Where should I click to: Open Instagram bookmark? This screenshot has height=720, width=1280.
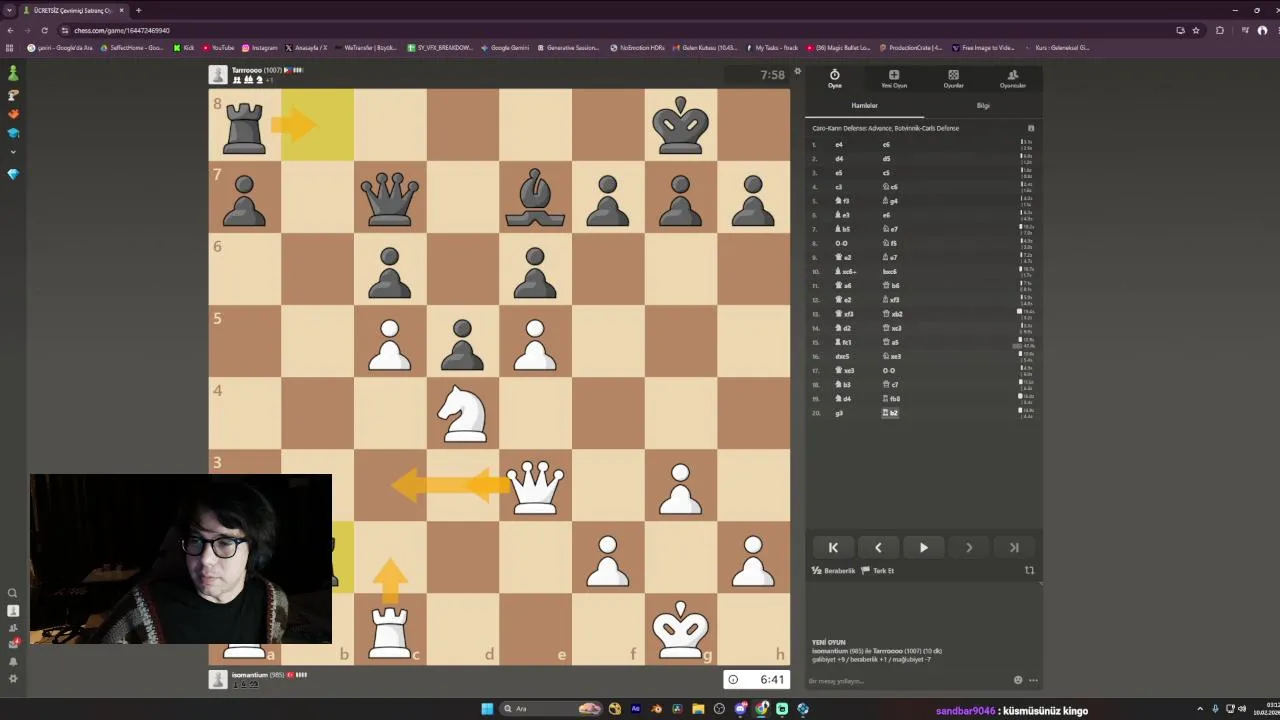(x=259, y=47)
